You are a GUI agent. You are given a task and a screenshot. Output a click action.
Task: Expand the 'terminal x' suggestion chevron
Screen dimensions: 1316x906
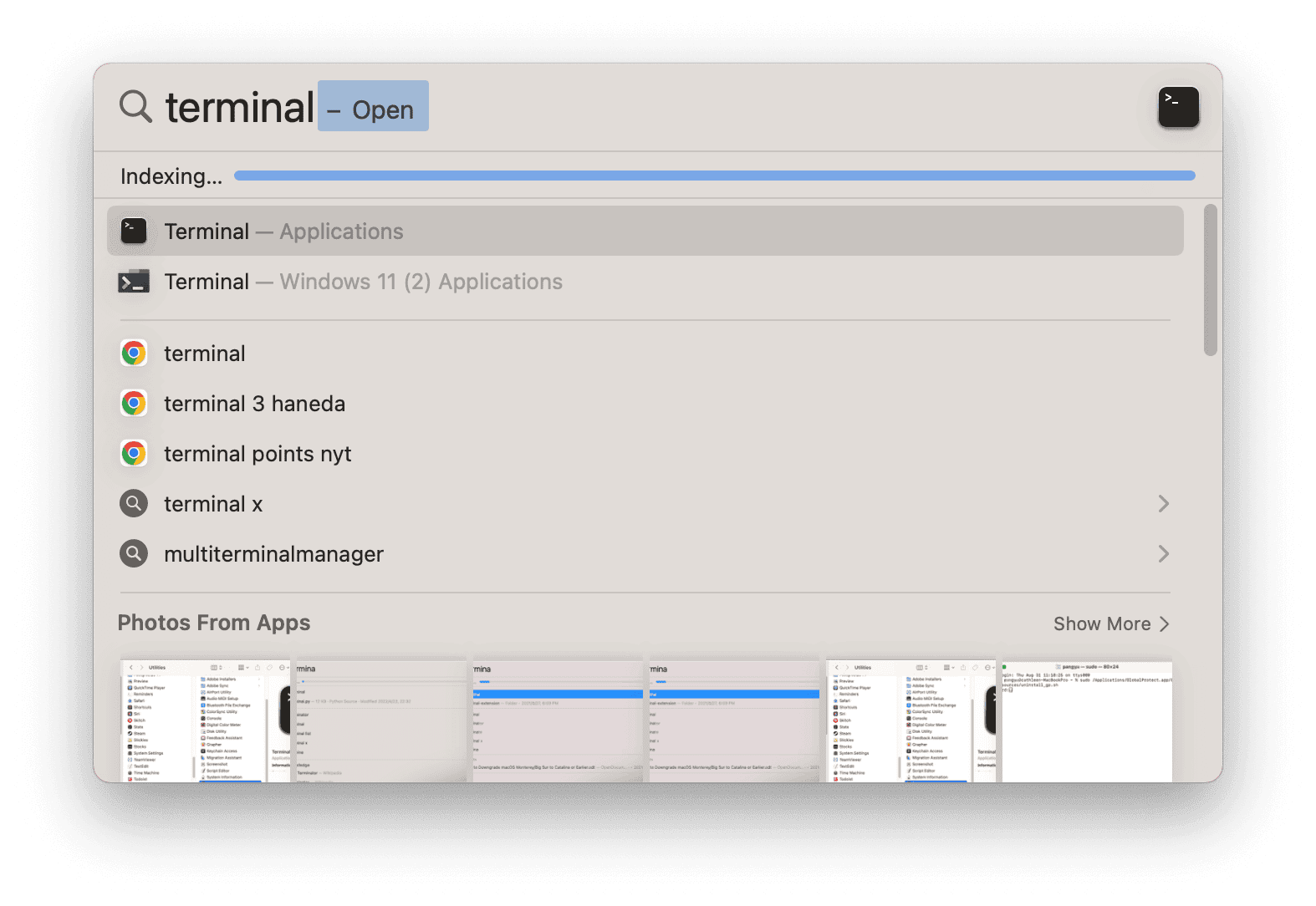click(x=1163, y=504)
